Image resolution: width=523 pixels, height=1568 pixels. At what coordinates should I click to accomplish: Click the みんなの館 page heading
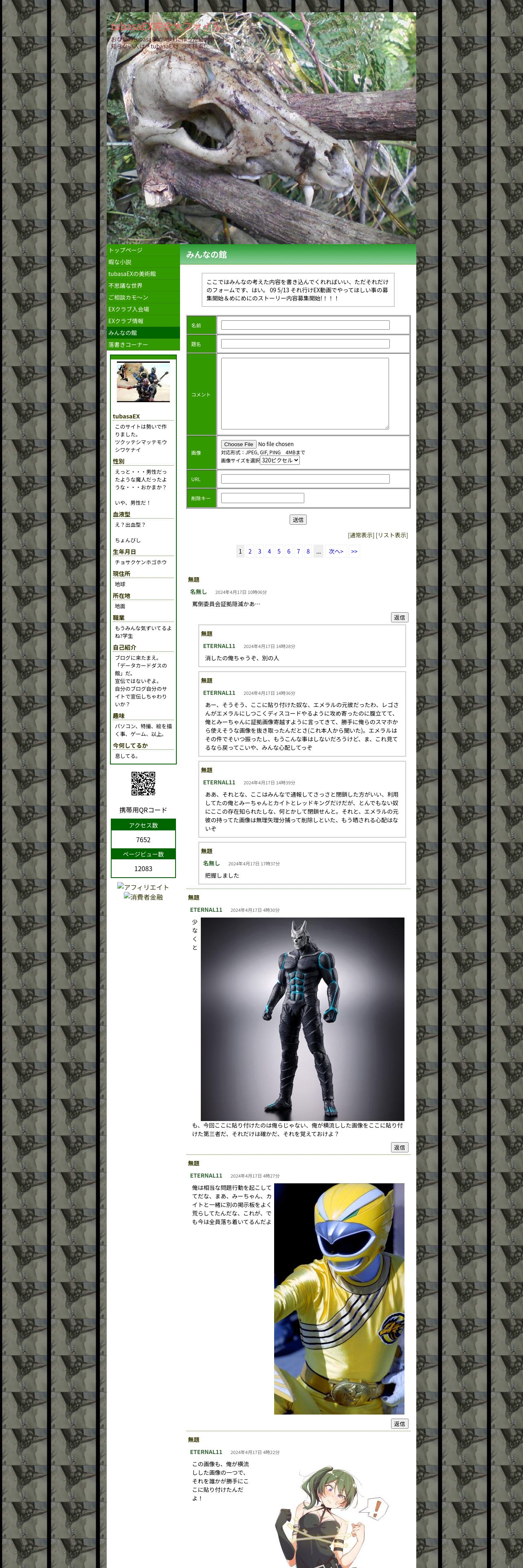(x=207, y=254)
